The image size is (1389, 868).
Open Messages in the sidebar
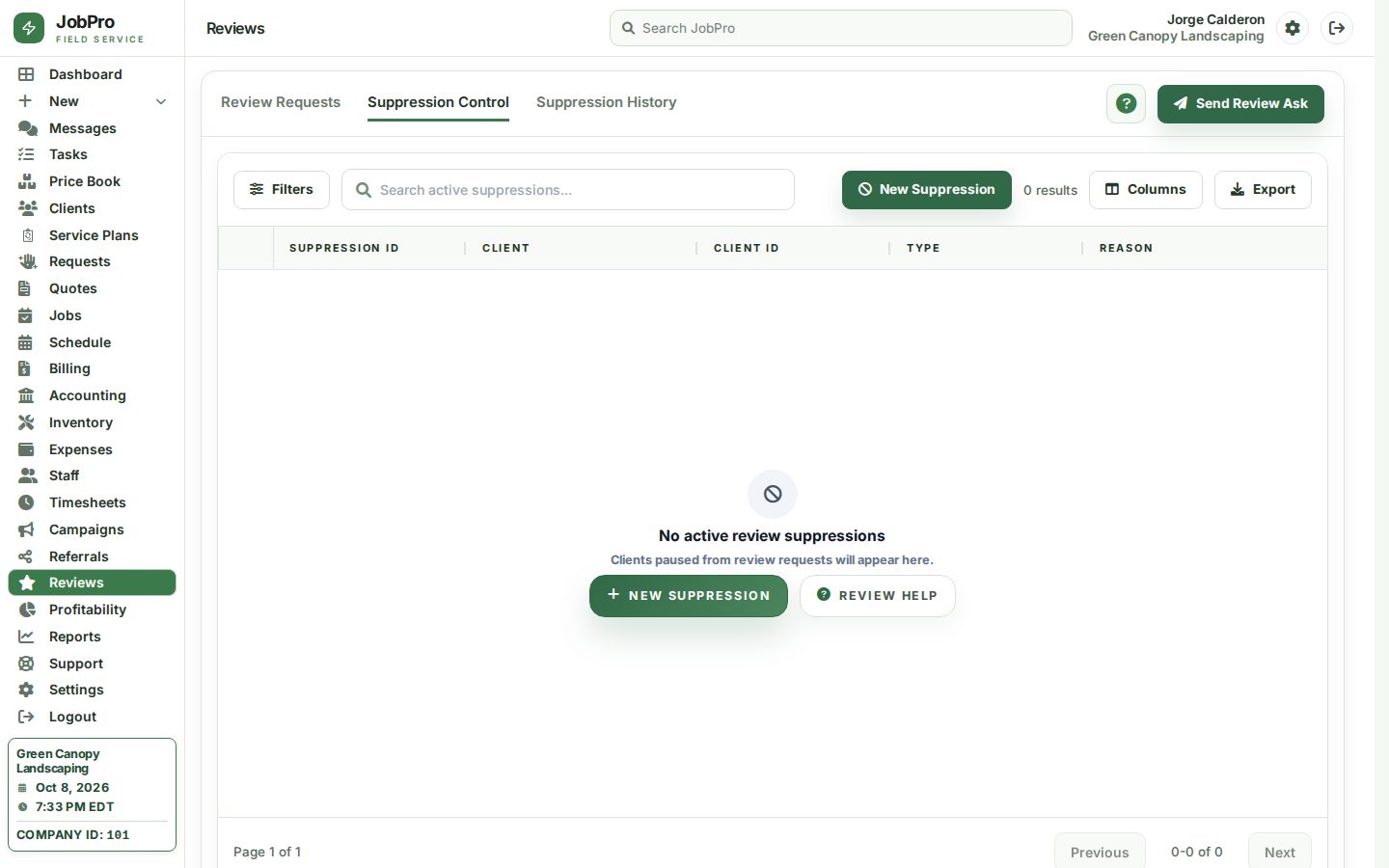coord(92,128)
